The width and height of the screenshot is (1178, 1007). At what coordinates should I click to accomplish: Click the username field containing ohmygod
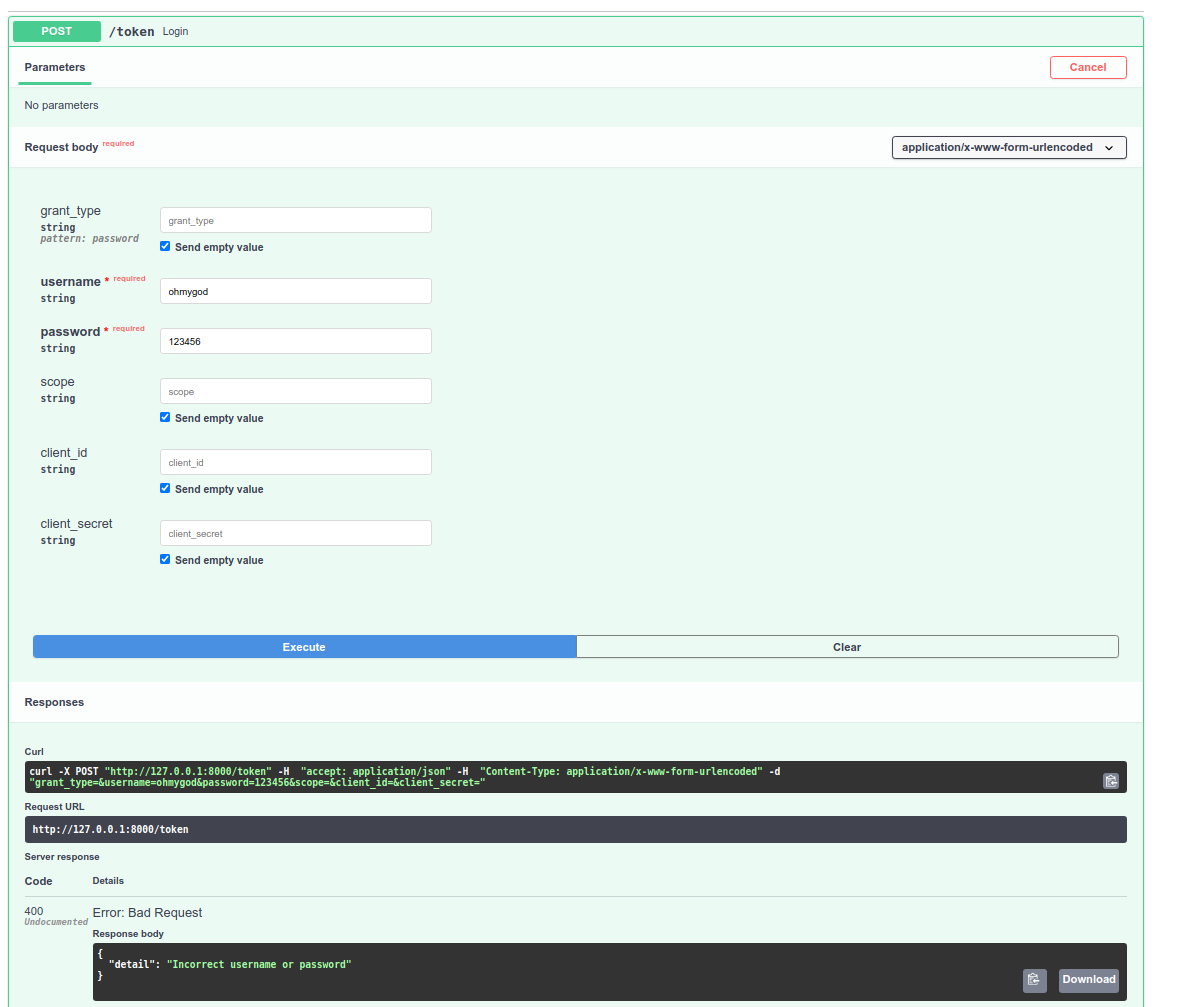295,292
